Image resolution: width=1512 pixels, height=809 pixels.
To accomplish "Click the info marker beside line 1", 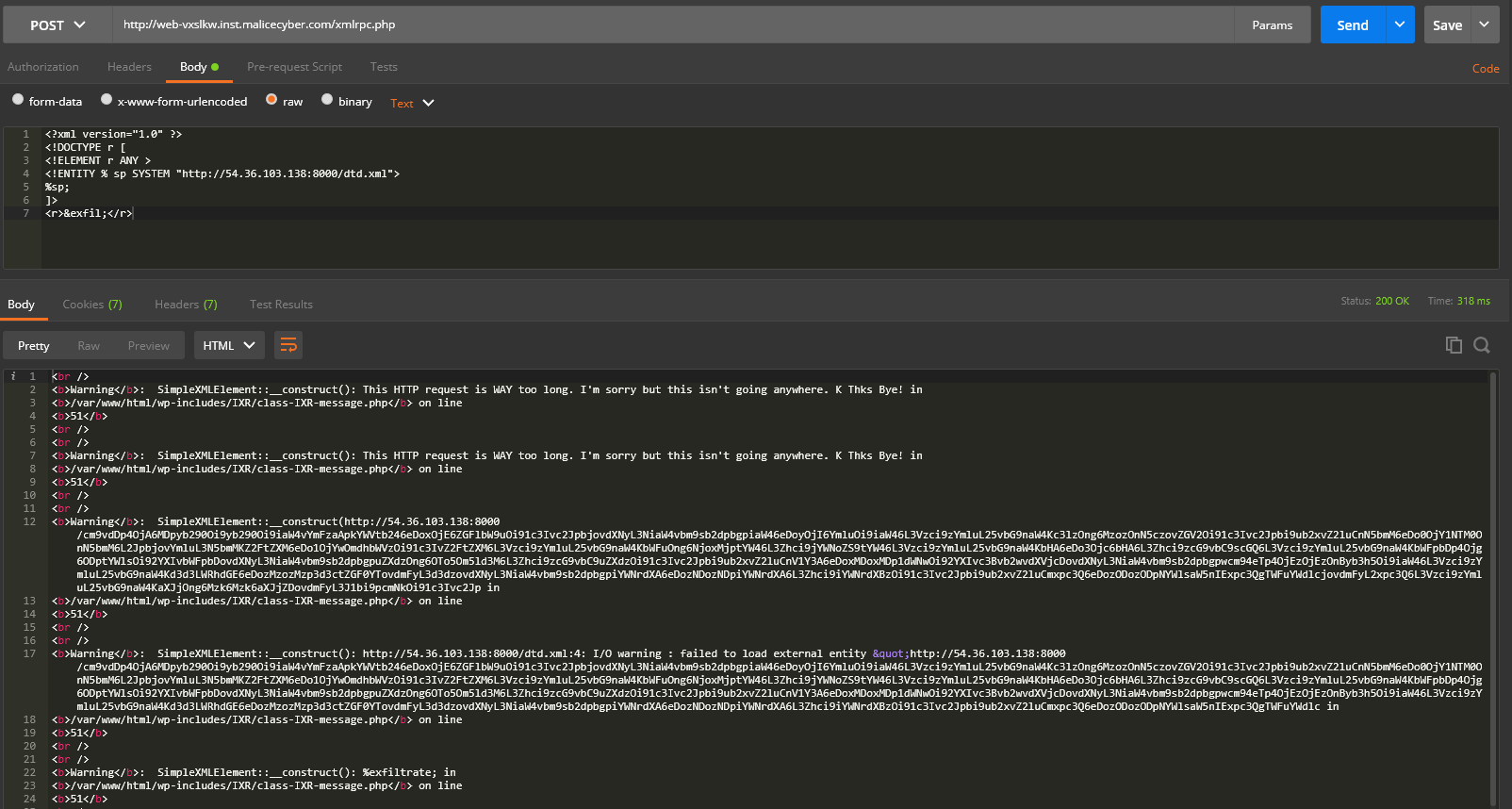I will 13,376.
